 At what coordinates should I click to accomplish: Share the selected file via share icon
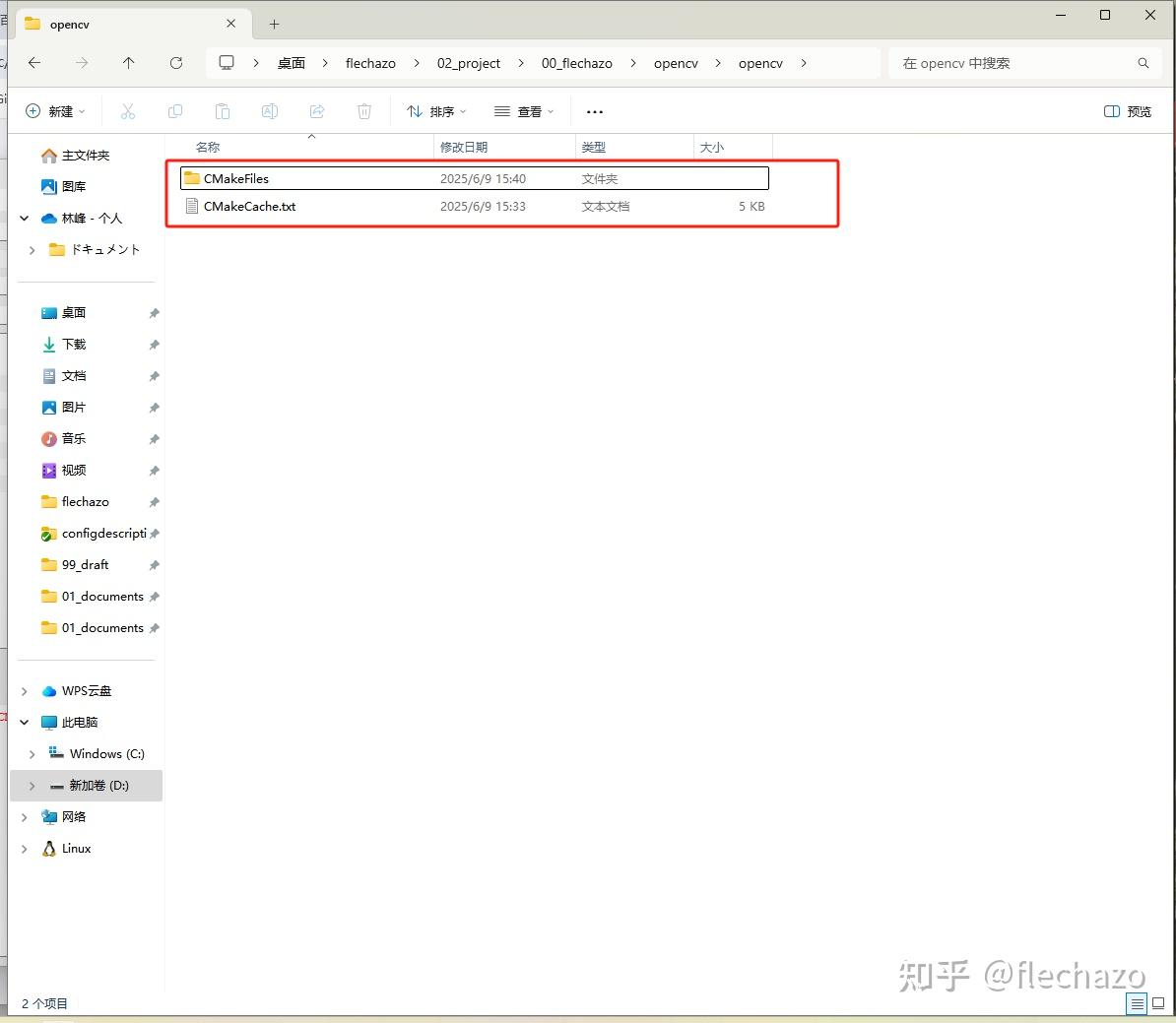[x=317, y=111]
